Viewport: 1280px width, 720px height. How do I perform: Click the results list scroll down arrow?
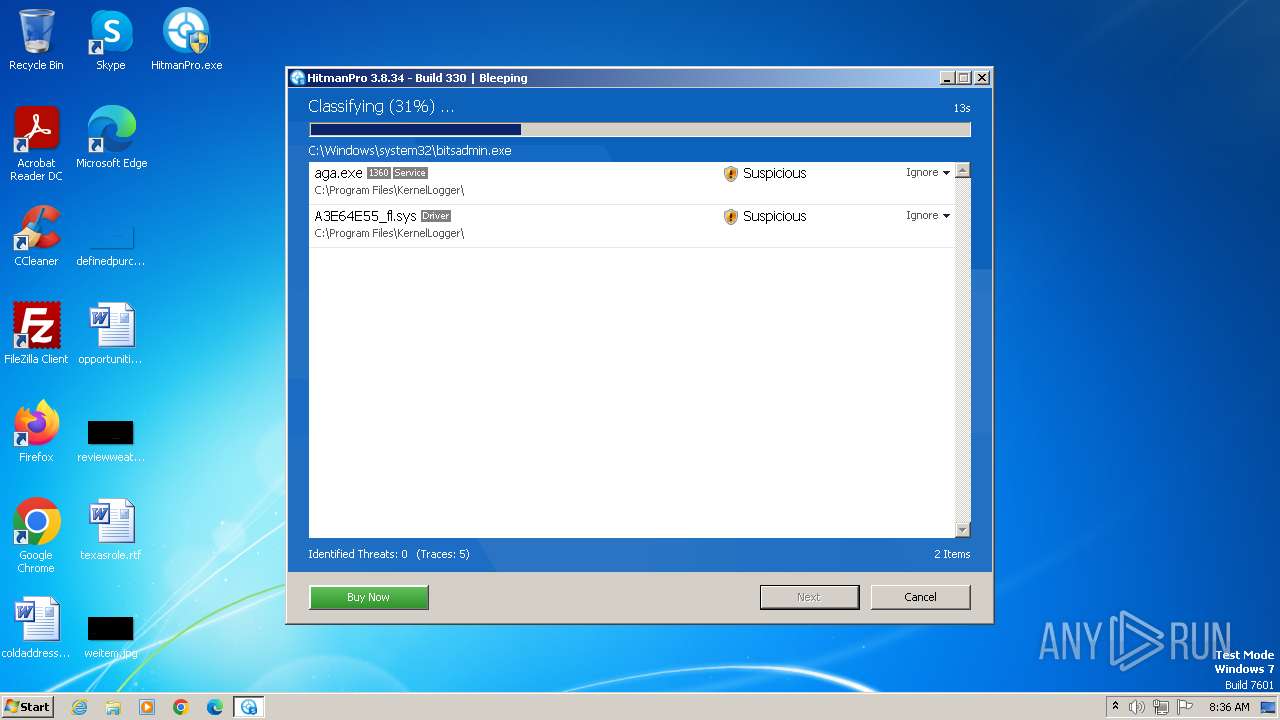pos(962,530)
